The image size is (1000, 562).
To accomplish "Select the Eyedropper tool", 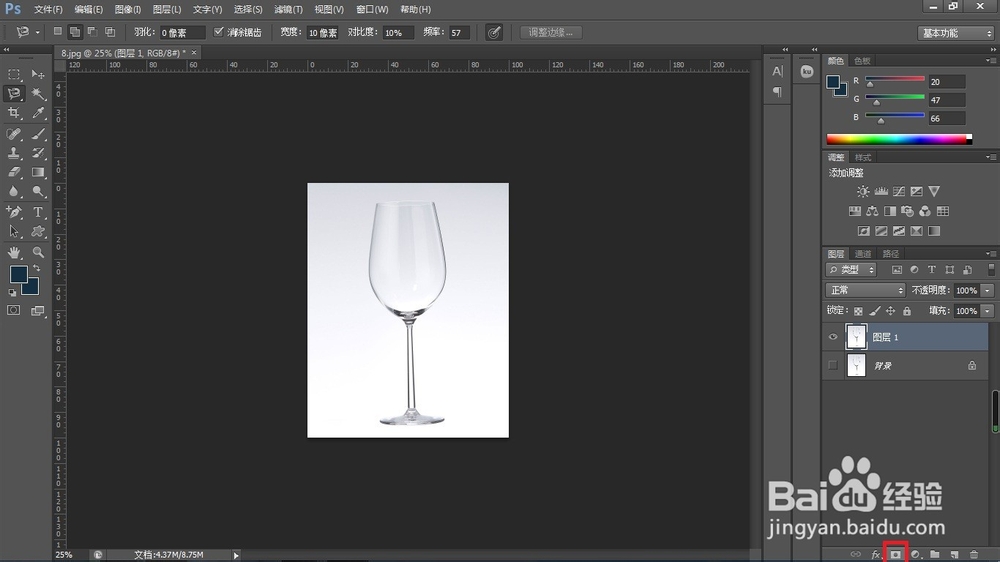I will (x=38, y=114).
